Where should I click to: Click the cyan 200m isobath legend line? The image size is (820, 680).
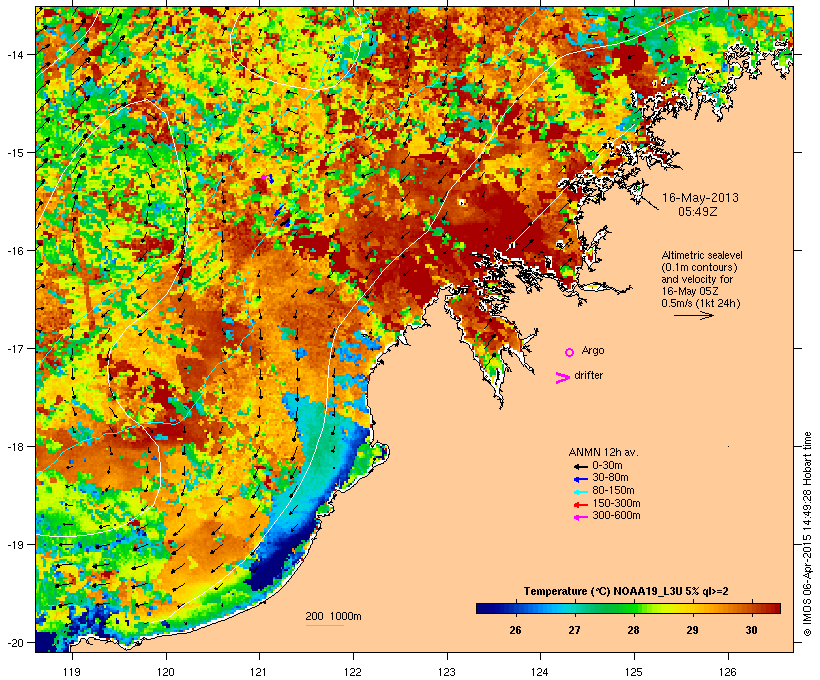(324, 626)
